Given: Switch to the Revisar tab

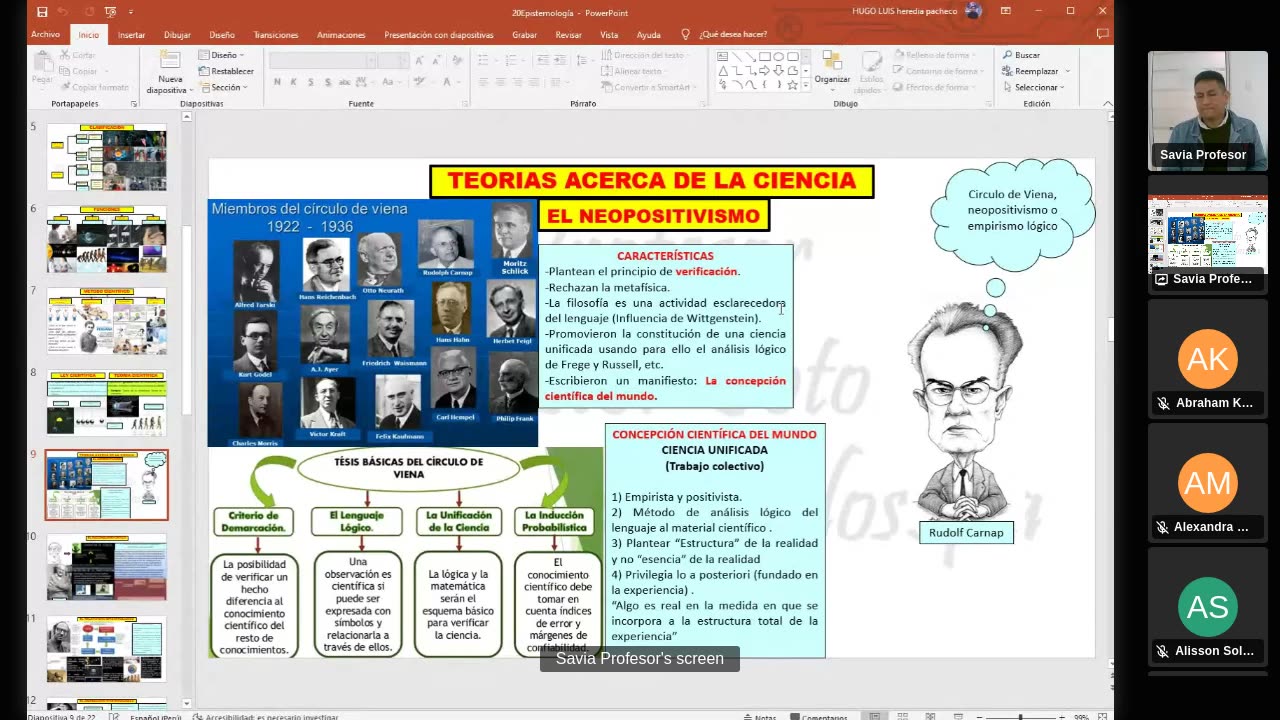Looking at the screenshot, I should [568, 34].
